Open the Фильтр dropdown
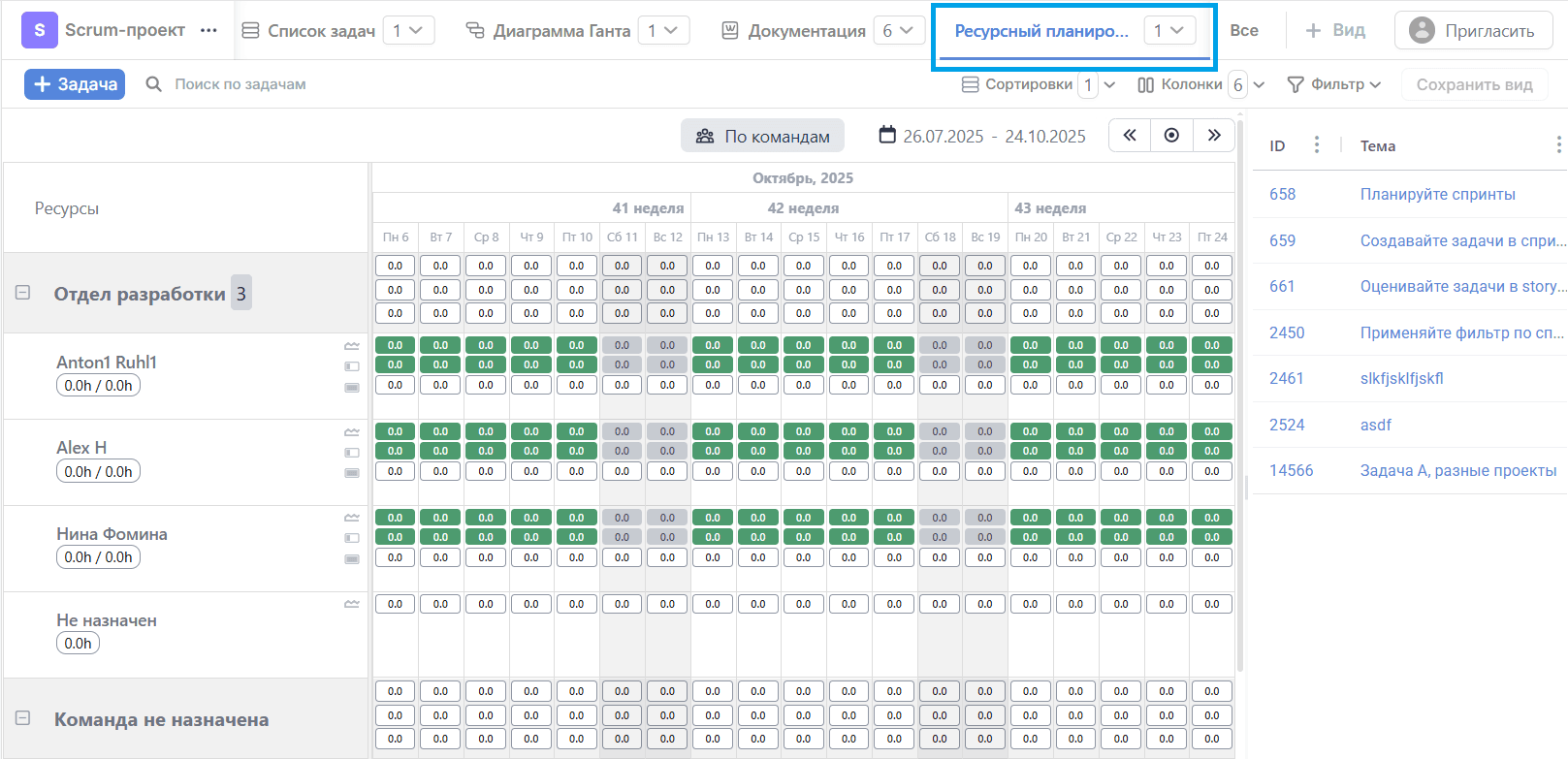The image size is (1568, 759). (x=1333, y=84)
